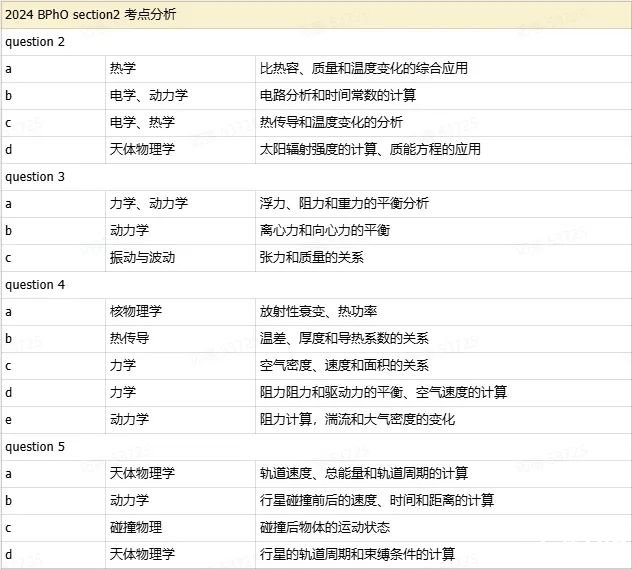Image resolution: width=632 pixels, height=569 pixels.
Task: Select the cell "热传导和温度变化的分析"
Action: coord(443,123)
